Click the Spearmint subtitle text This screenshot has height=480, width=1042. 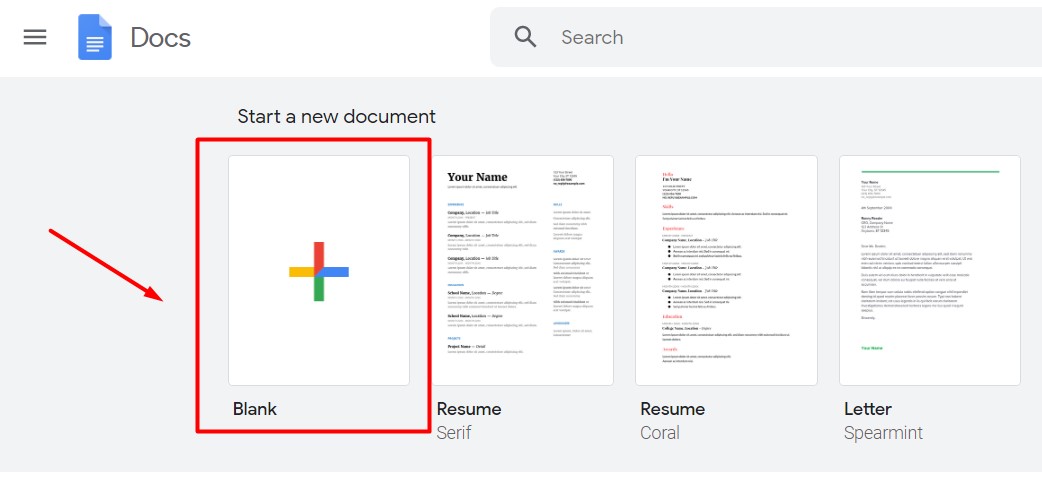point(883,433)
